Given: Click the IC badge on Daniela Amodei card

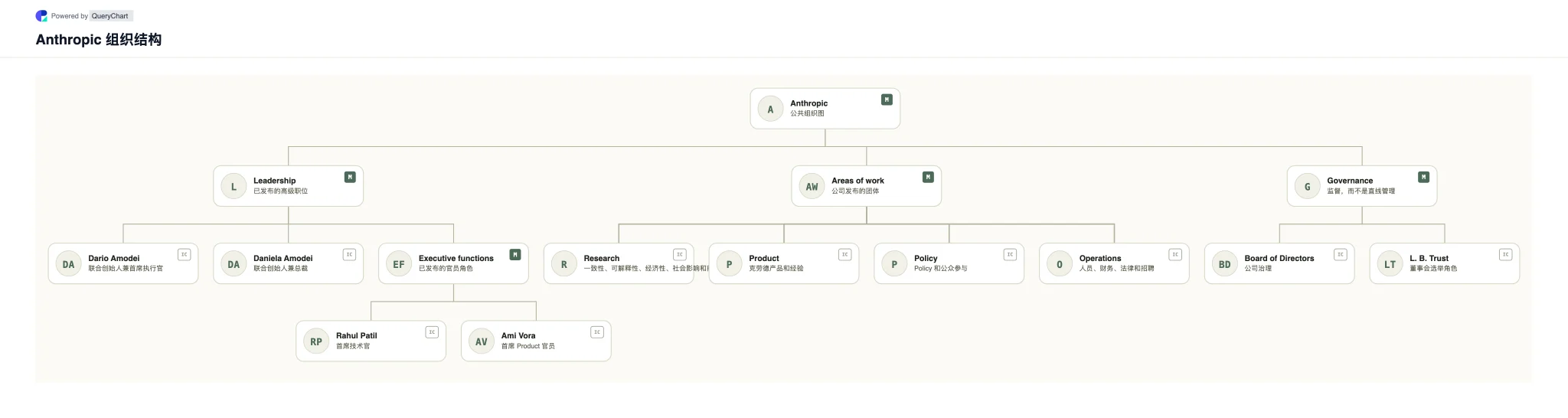Looking at the screenshot, I should pyautogui.click(x=350, y=254).
